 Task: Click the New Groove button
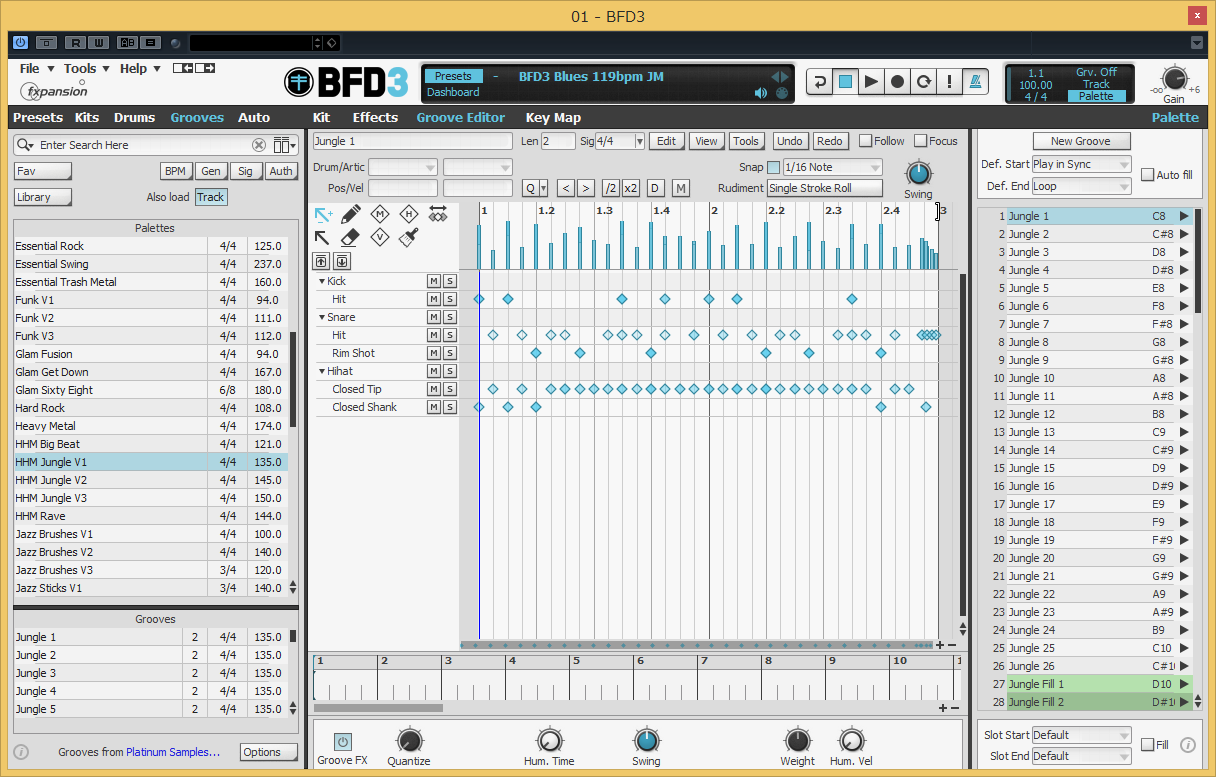tap(1081, 141)
